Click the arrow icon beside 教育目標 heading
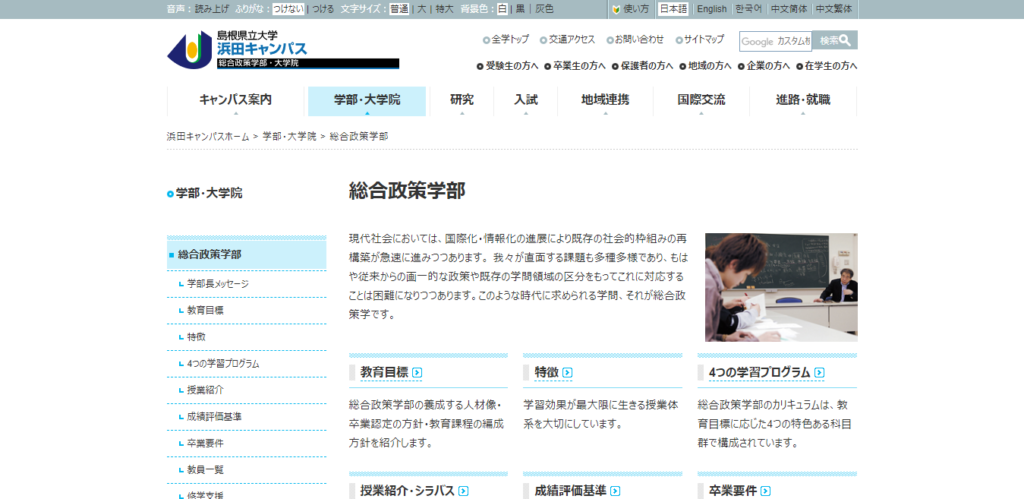 [x=416, y=373]
